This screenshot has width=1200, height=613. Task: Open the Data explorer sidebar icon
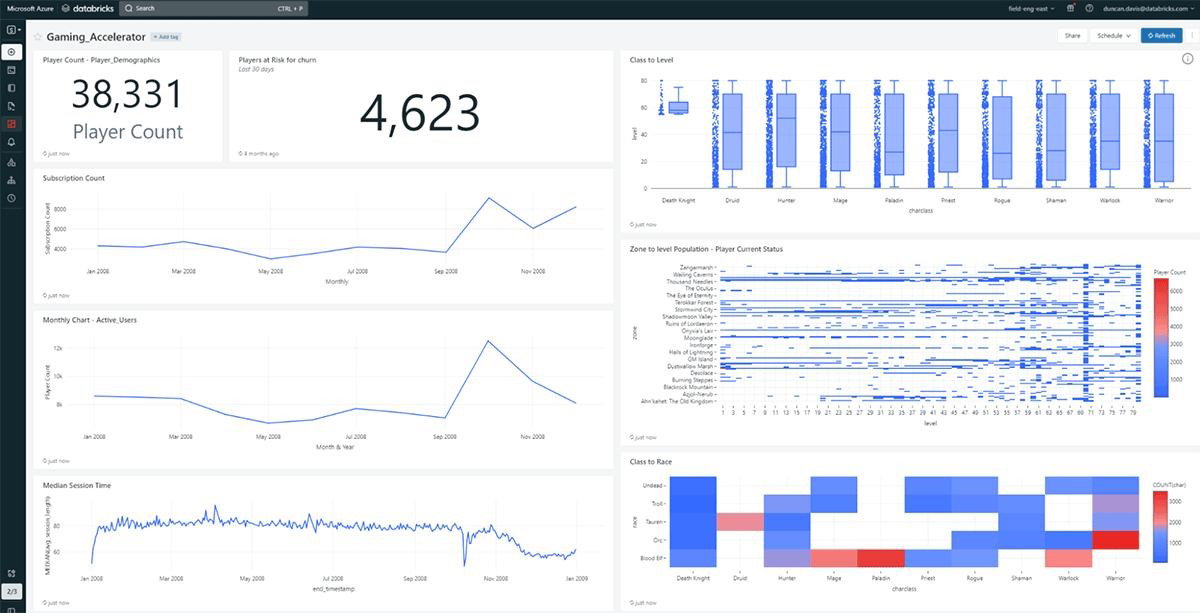pyautogui.click(x=12, y=161)
